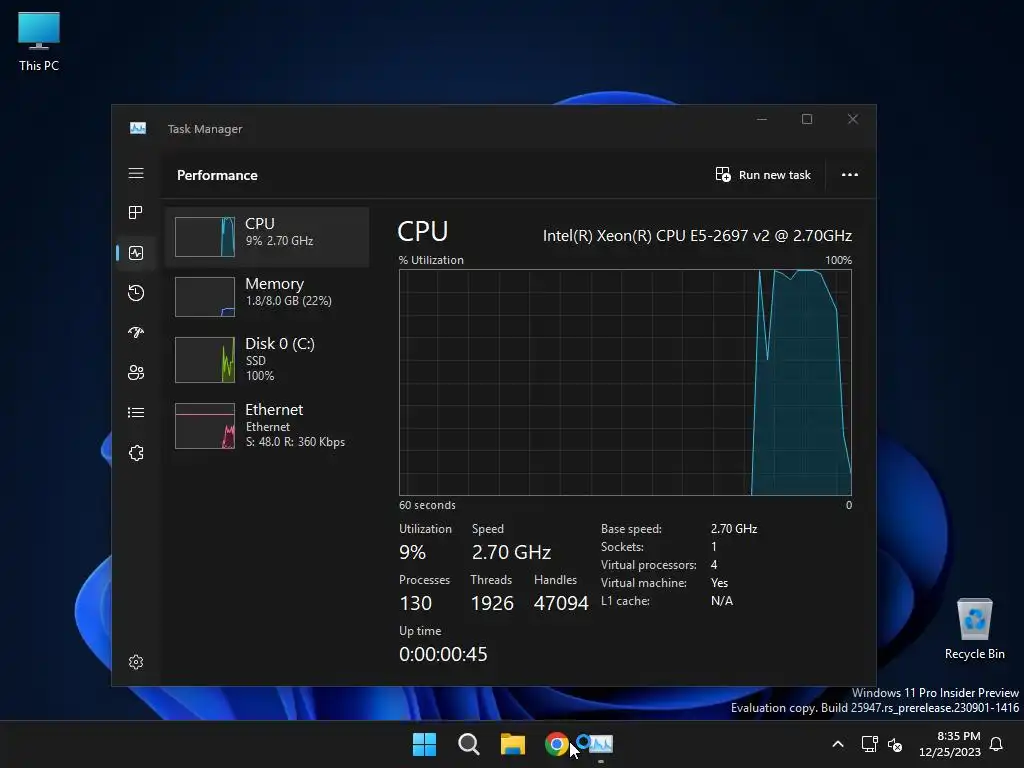
Task: Open the Users page icon in sidebar
Action: 136,372
